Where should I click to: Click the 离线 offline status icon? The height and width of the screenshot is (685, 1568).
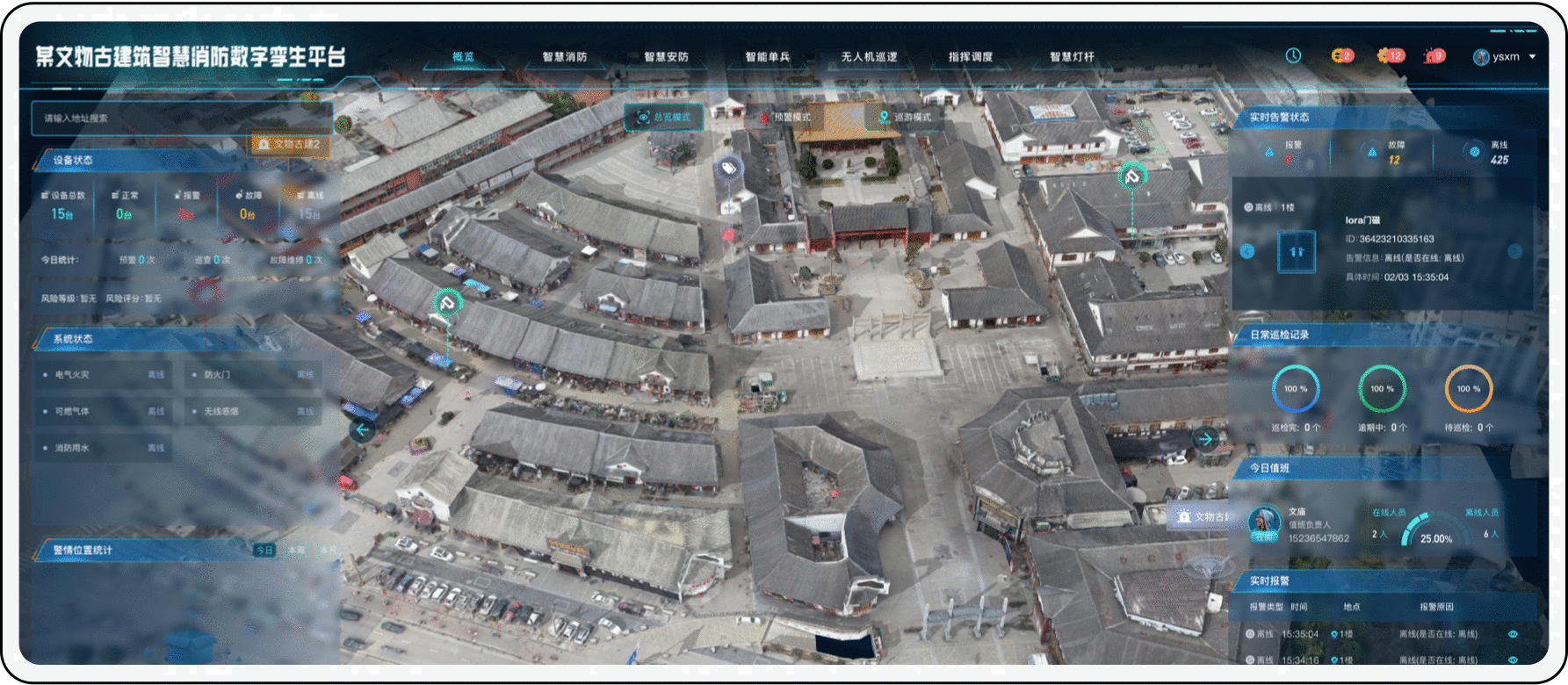pyautogui.click(x=1475, y=152)
